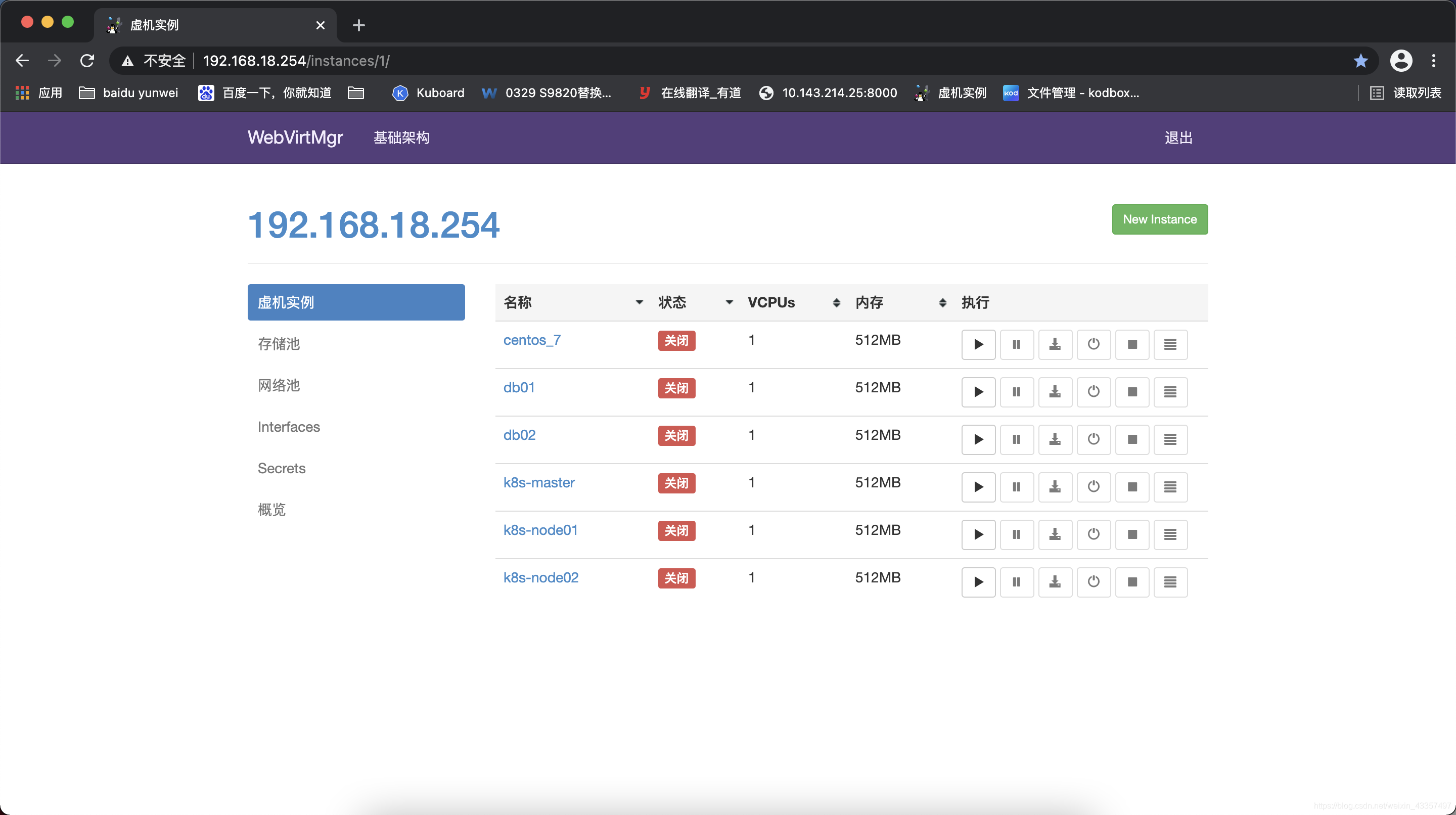The width and height of the screenshot is (1456, 815).
Task: Click the k8s-master instance link
Action: coord(538,482)
